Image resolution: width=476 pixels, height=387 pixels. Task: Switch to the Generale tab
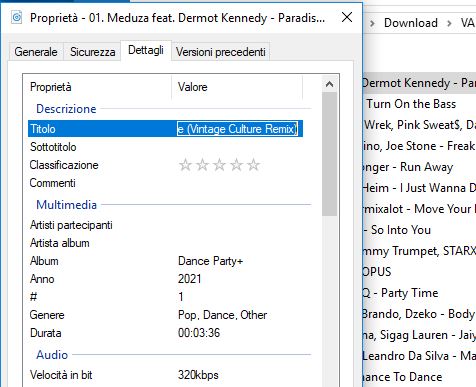36,52
